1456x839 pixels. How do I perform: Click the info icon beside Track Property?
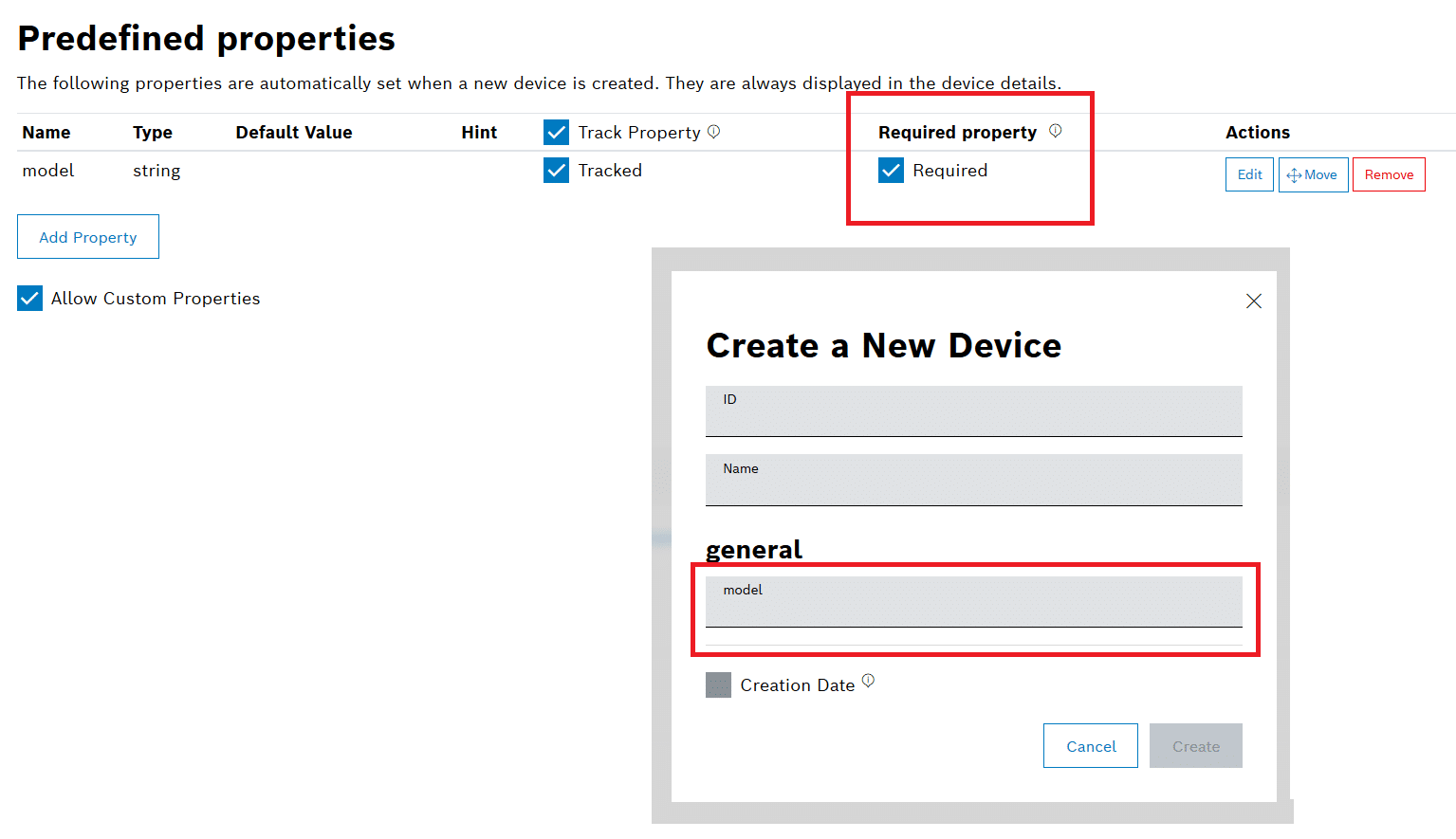714,132
